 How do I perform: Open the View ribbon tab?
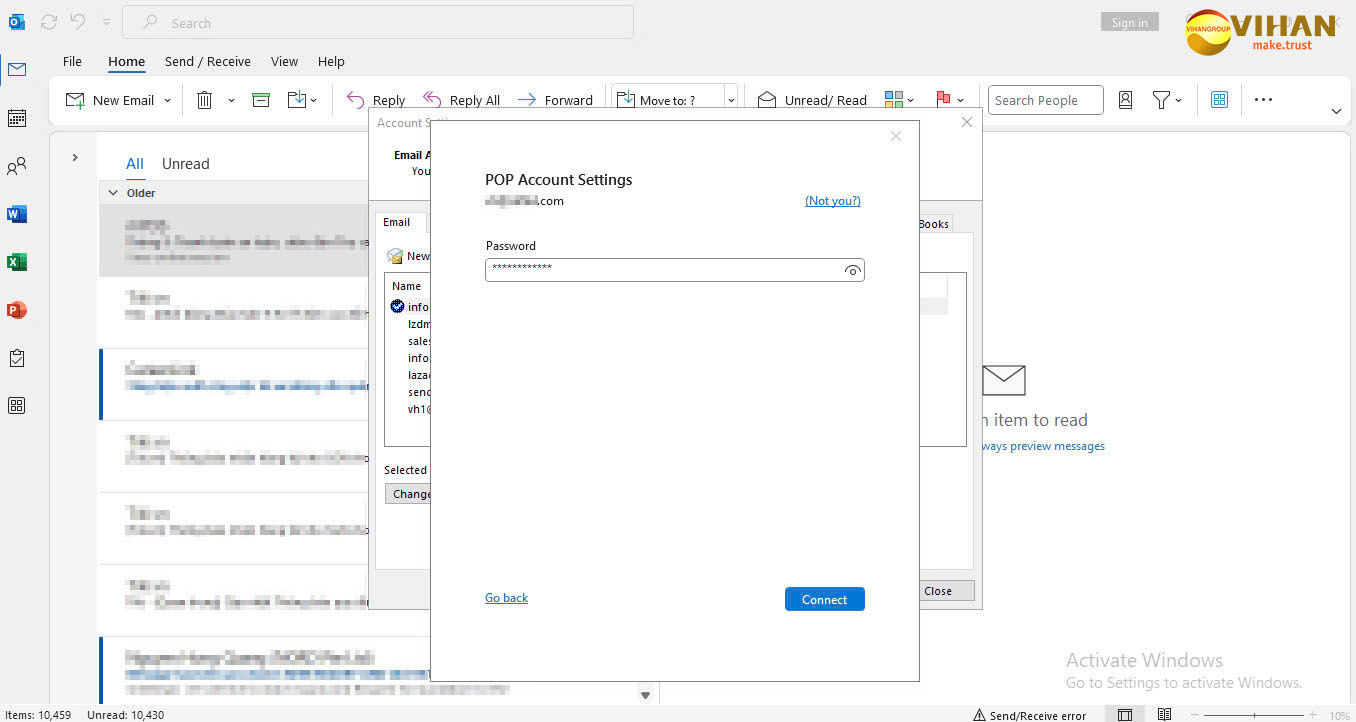284,61
